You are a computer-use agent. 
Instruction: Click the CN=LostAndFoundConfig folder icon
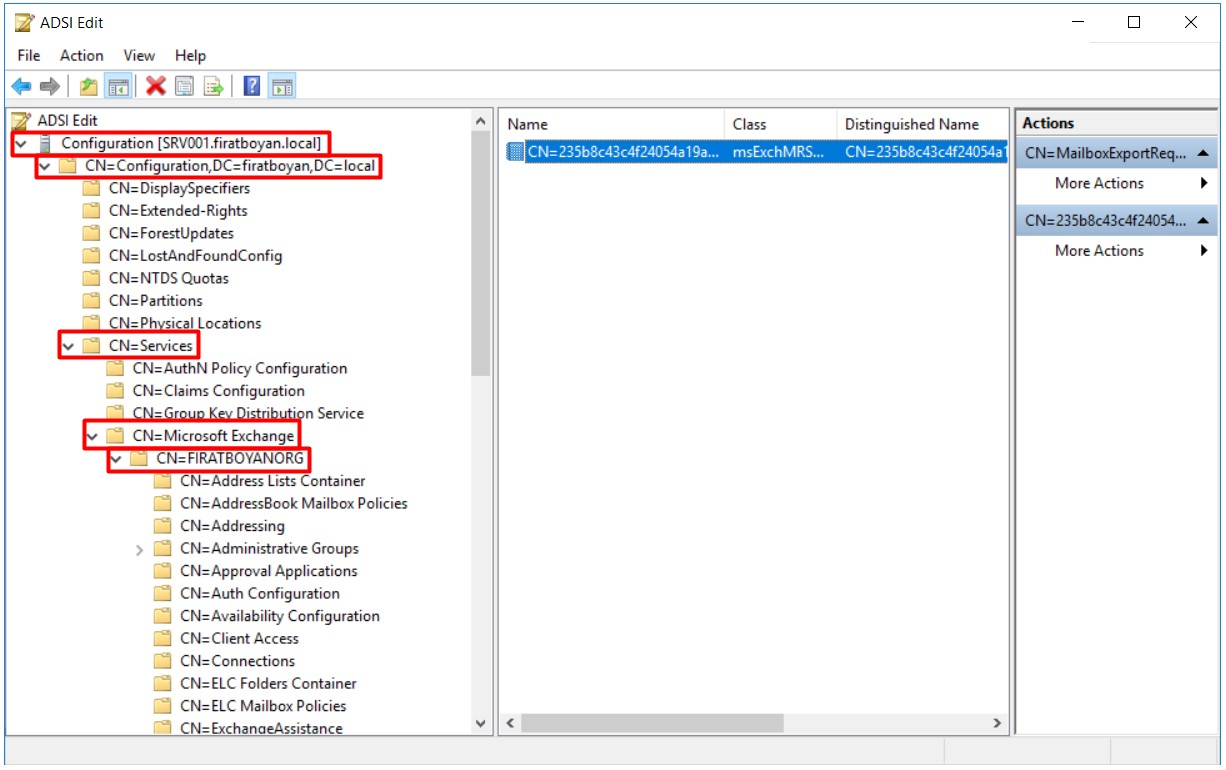coord(92,256)
